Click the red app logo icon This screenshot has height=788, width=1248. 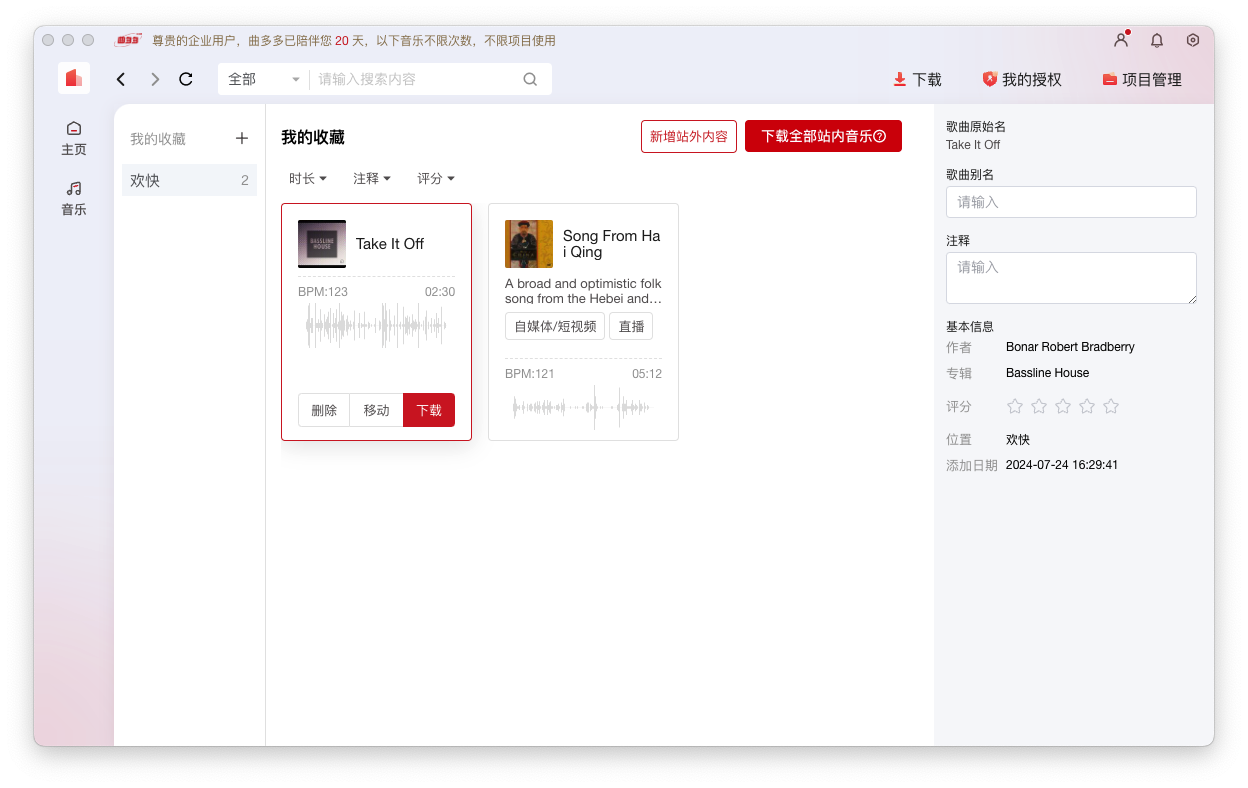[x=74, y=78]
